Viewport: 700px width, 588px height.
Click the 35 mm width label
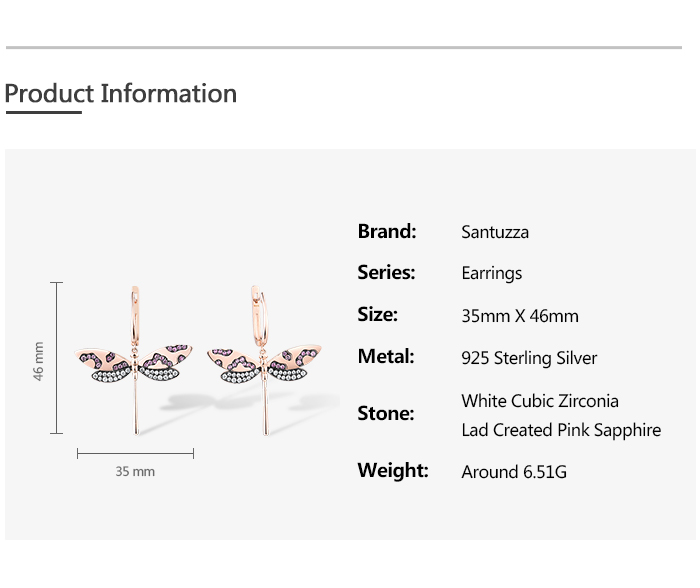click(135, 471)
